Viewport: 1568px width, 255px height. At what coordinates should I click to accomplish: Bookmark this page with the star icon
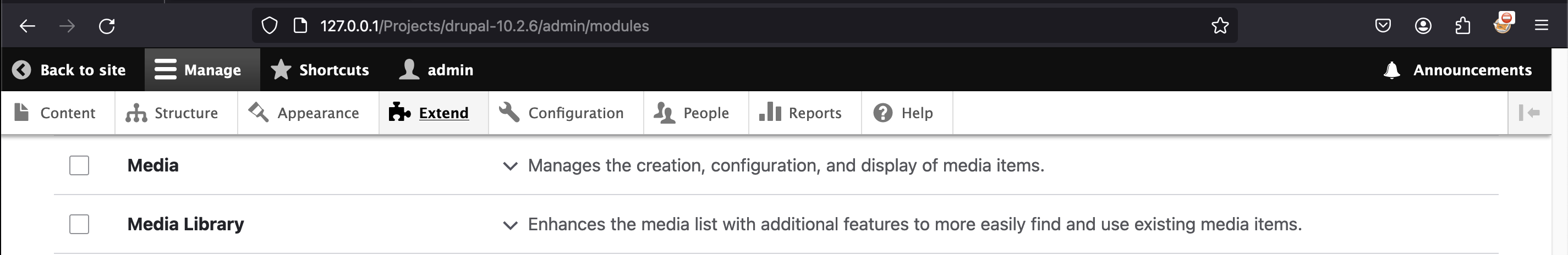(1219, 26)
